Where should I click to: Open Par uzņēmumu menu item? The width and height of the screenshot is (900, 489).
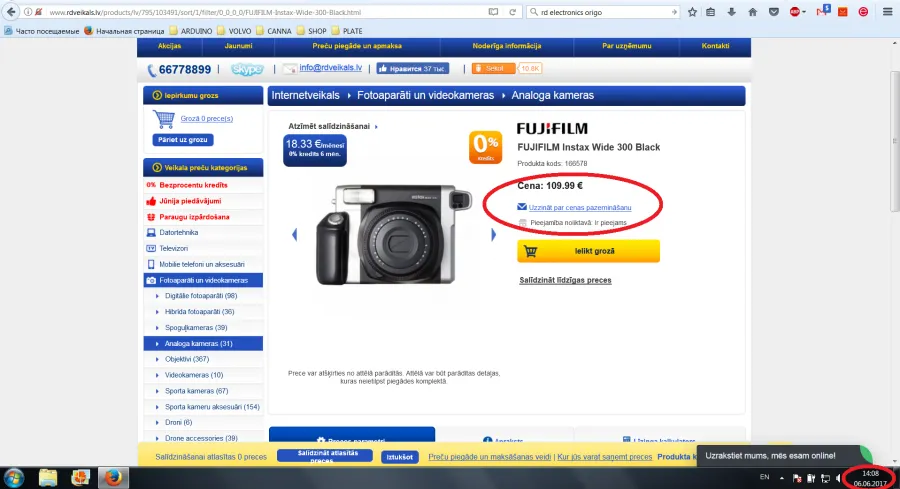click(627, 46)
